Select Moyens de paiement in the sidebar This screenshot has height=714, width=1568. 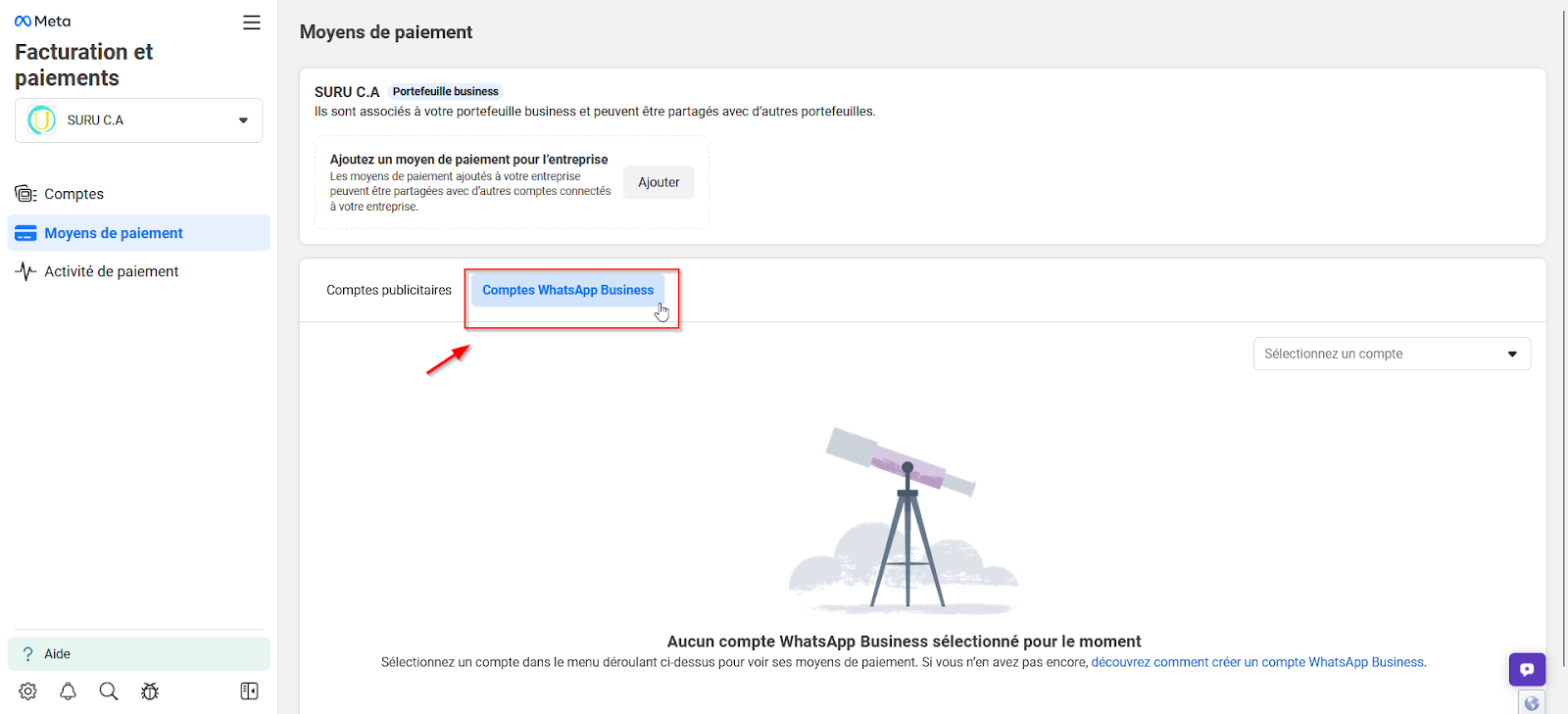138,233
